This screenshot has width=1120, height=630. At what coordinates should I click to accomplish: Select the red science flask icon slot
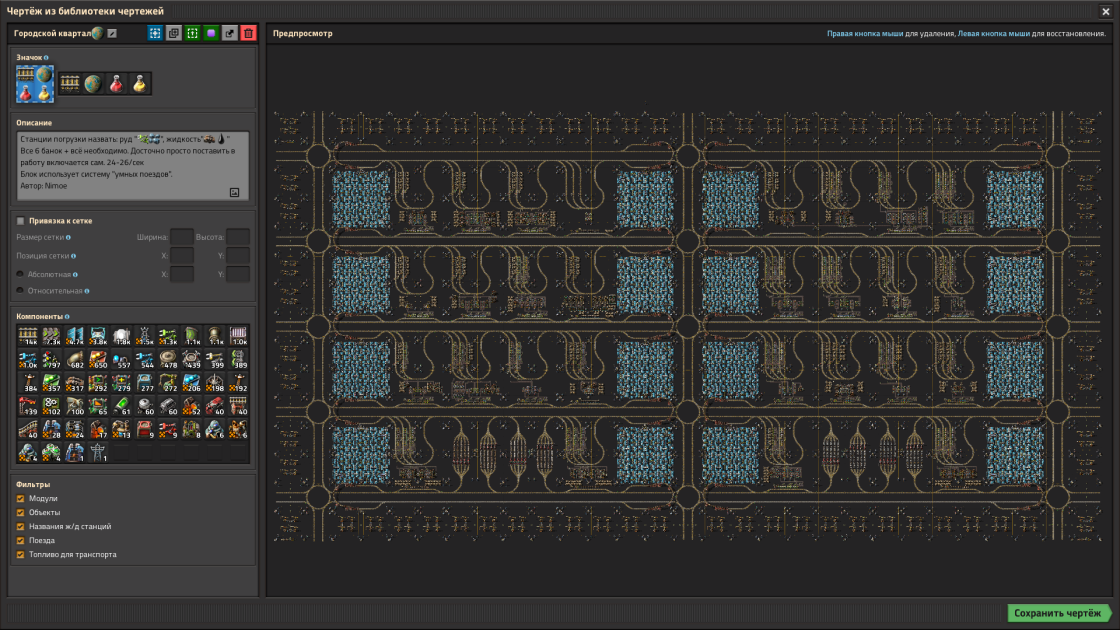[116, 84]
